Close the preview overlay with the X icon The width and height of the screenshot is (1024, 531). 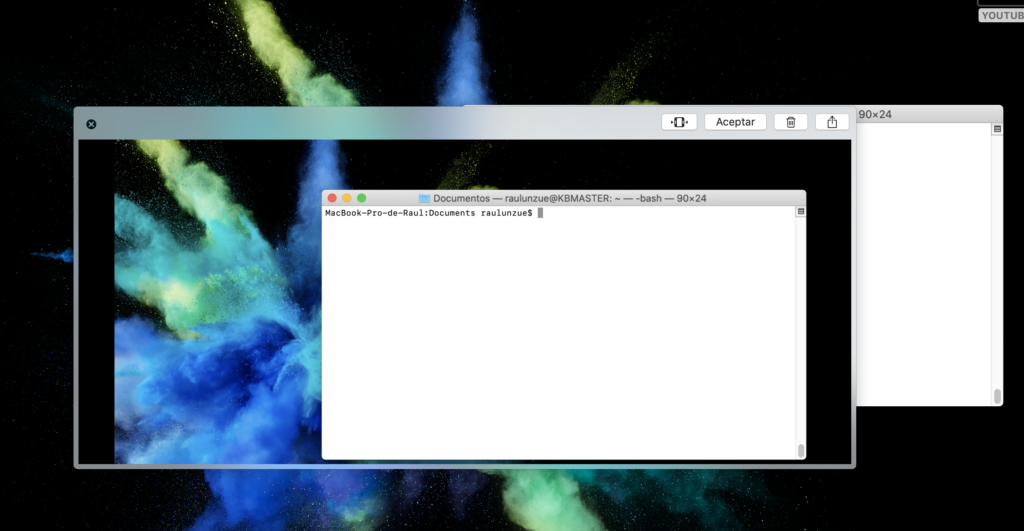[91, 124]
